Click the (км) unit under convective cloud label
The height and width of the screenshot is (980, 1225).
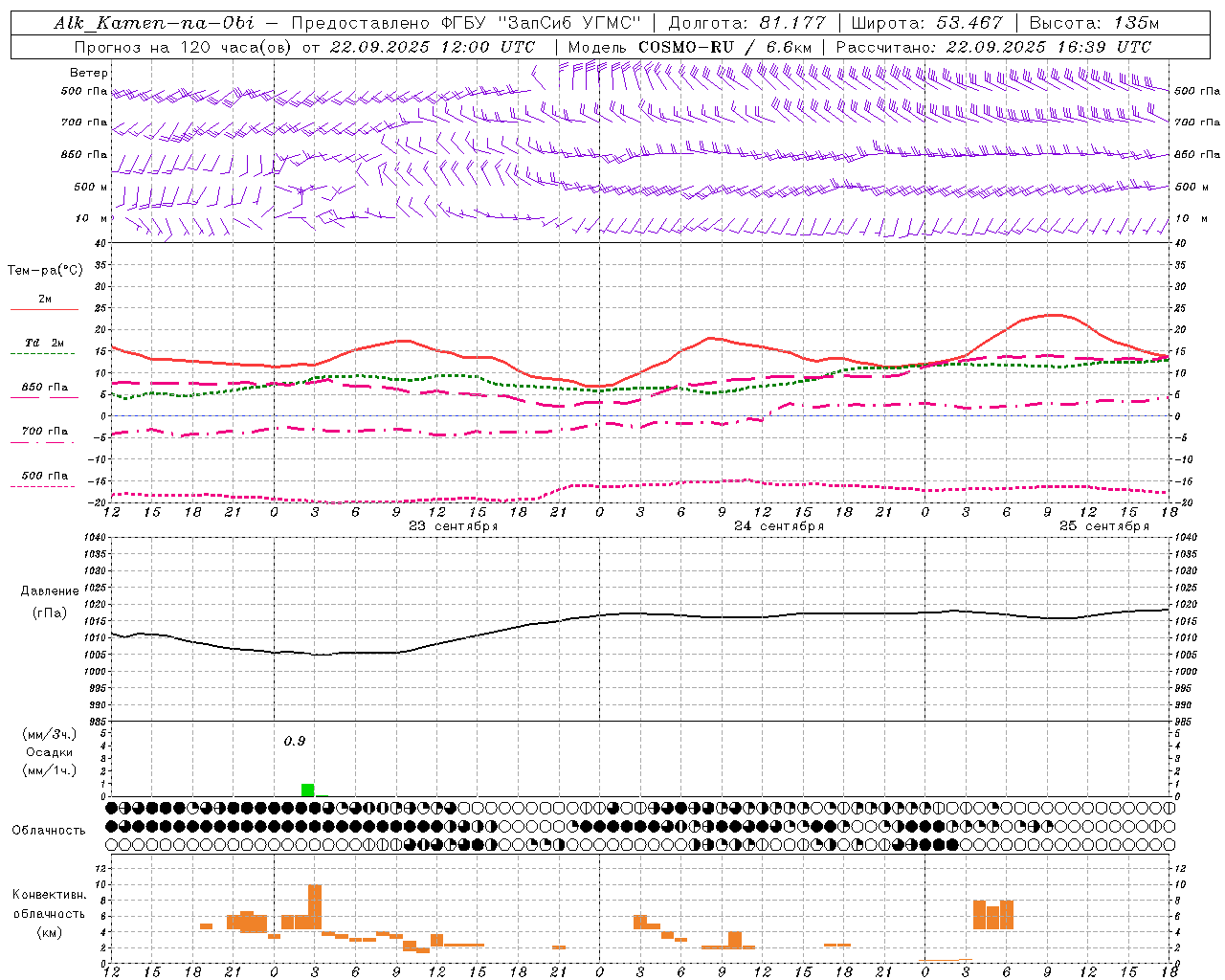point(50,932)
